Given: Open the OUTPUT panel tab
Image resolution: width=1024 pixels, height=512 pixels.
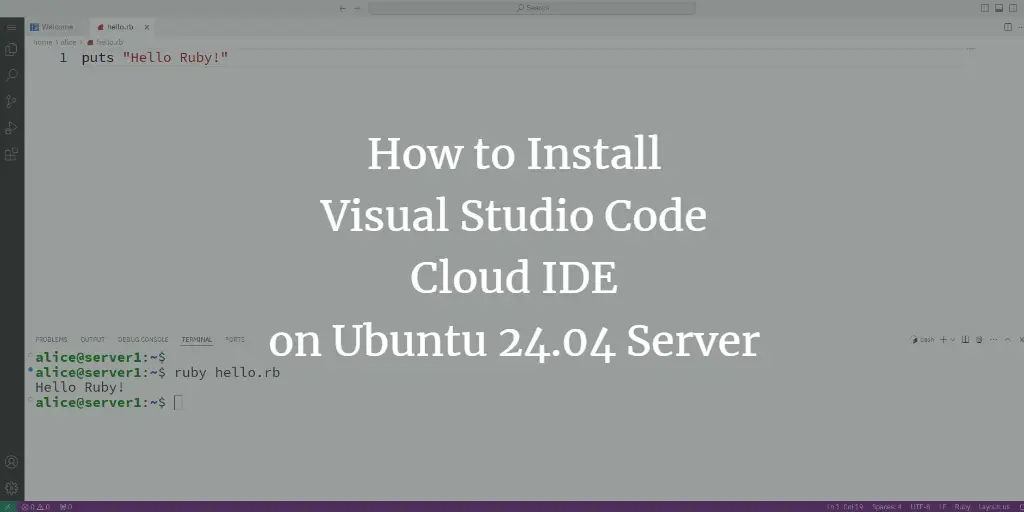Looking at the screenshot, I should 92,340.
